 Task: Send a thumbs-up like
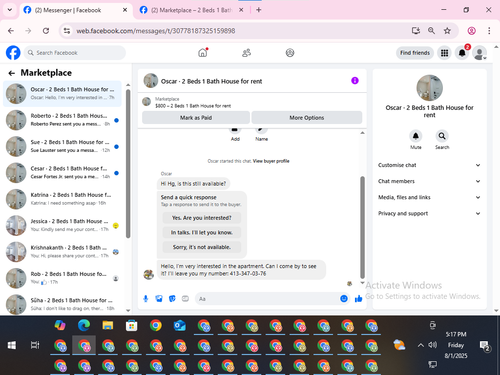(x=359, y=299)
